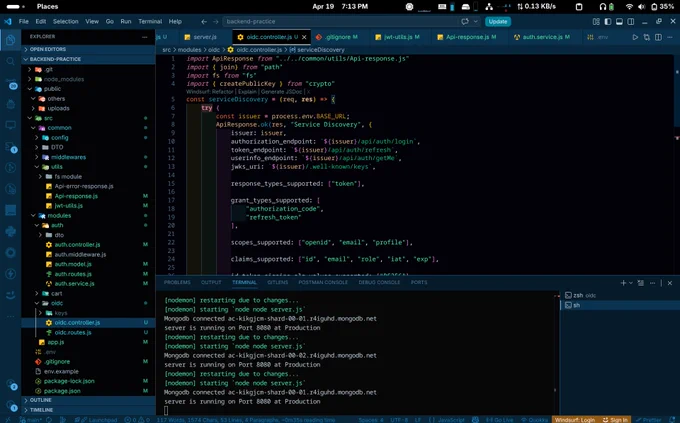
Task: Navigate forward with the arrow in title bar
Action: tap(216, 21)
